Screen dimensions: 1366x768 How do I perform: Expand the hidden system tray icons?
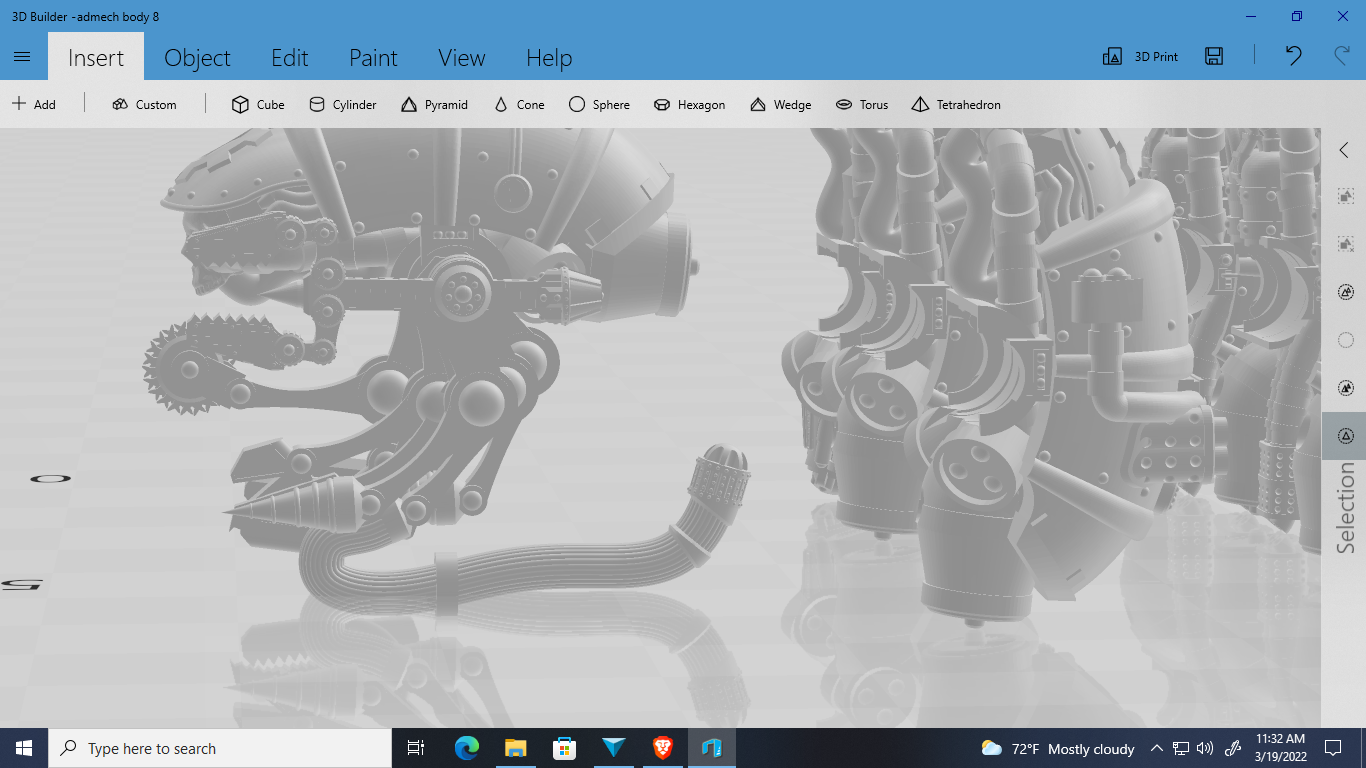click(1157, 748)
